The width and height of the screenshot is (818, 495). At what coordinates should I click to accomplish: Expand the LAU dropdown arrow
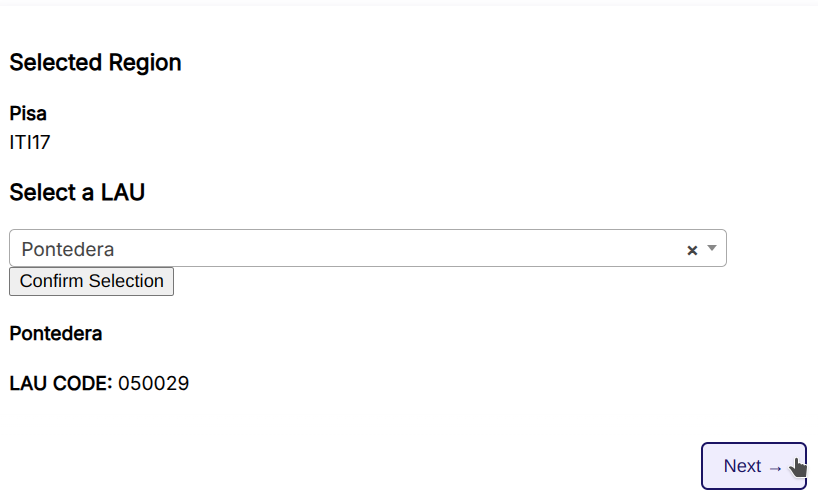712,248
